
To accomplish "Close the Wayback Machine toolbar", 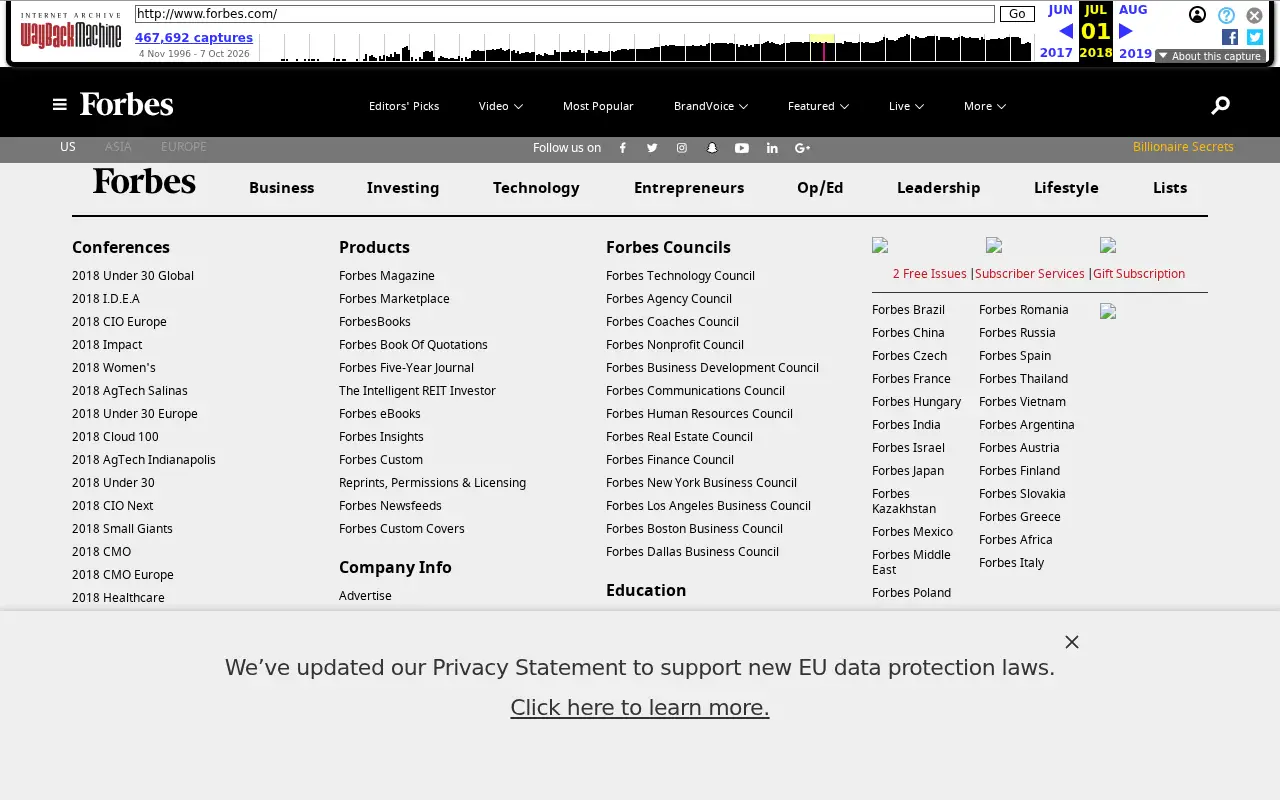I will tap(1254, 15).
